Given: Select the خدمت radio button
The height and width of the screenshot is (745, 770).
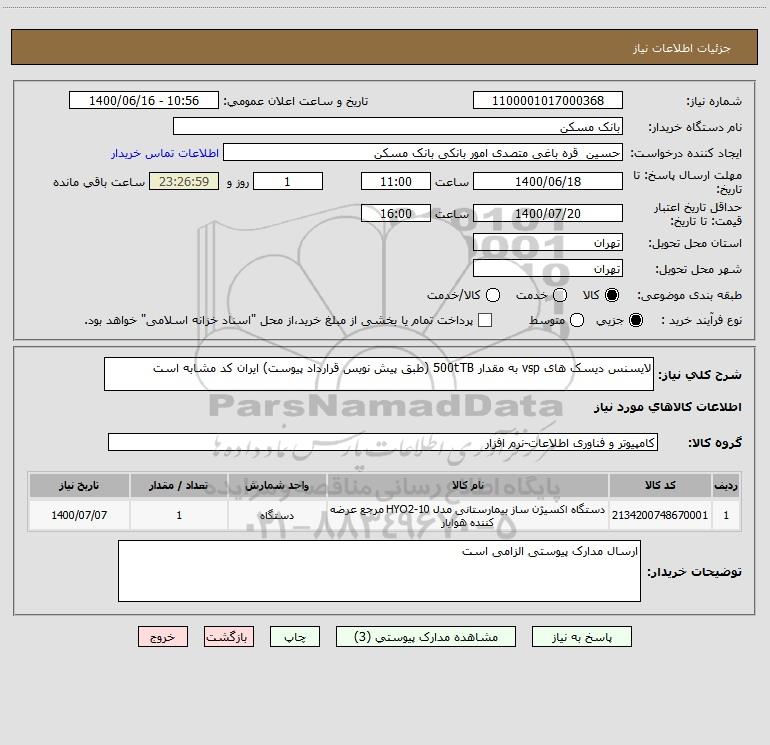Looking at the screenshot, I should 560,295.
